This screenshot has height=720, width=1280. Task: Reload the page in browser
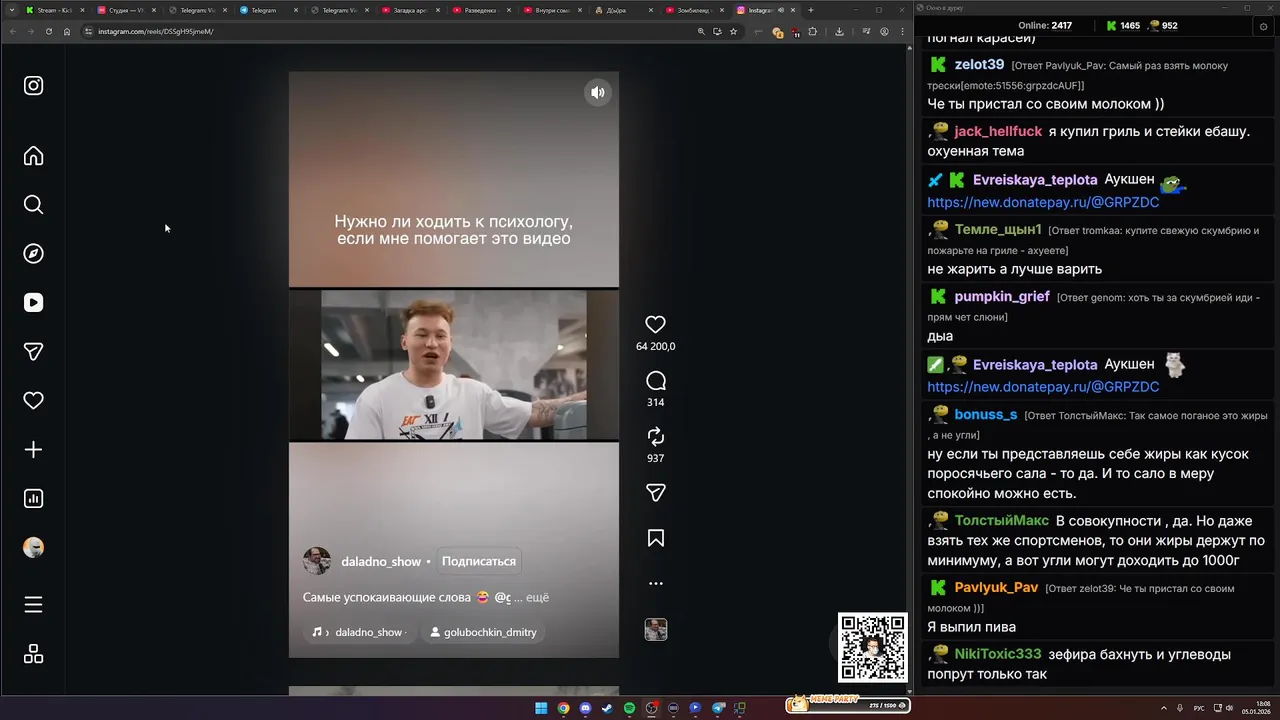pos(48,31)
